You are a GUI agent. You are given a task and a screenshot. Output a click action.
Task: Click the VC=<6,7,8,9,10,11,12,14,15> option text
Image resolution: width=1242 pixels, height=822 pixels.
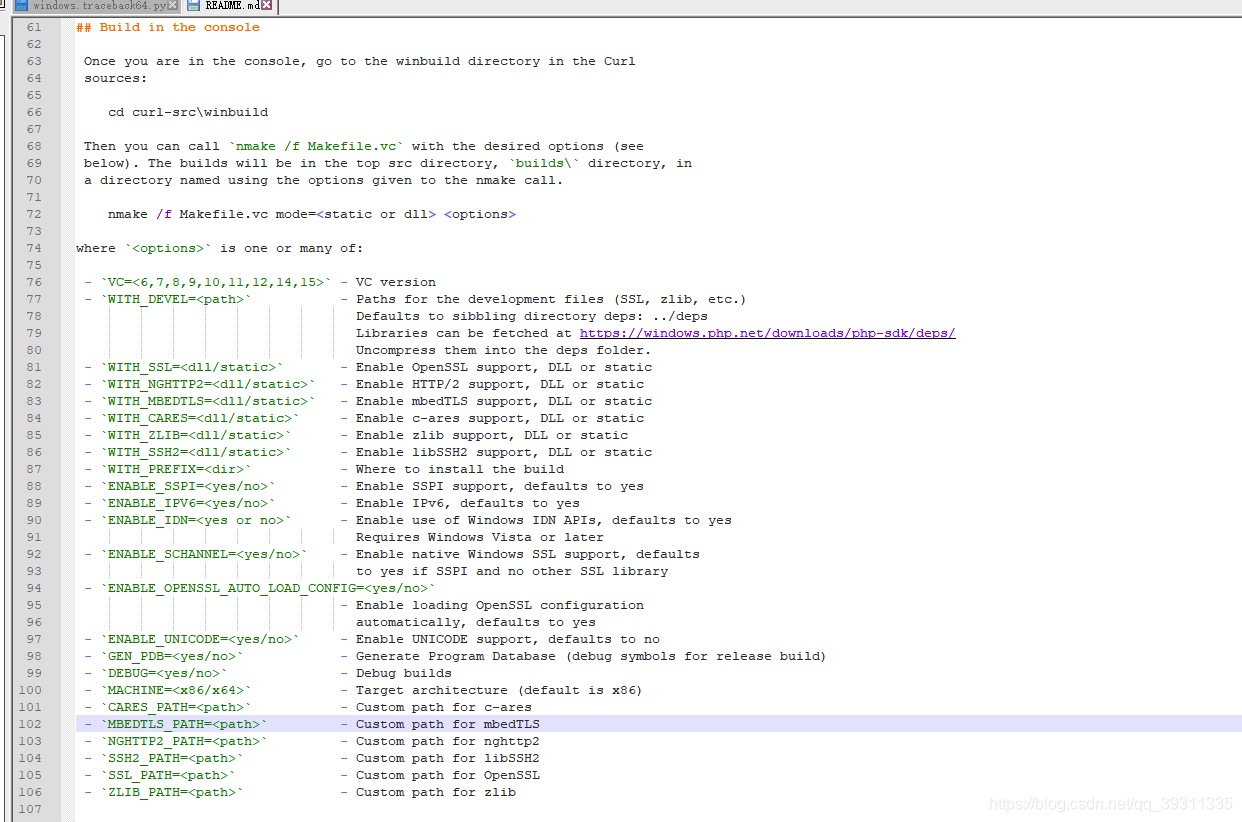(216, 282)
